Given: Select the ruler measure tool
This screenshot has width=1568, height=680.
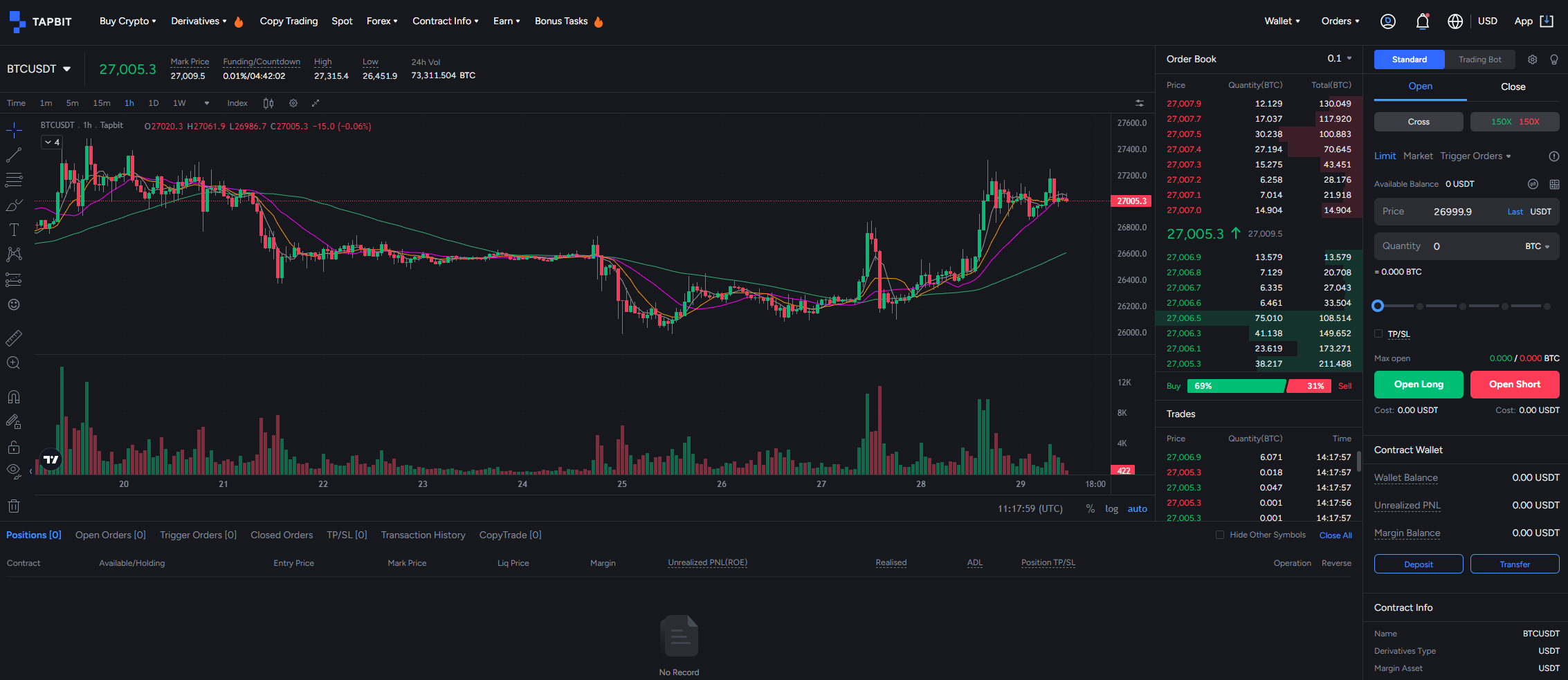Looking at the screenshot, I should pos(14,338).
